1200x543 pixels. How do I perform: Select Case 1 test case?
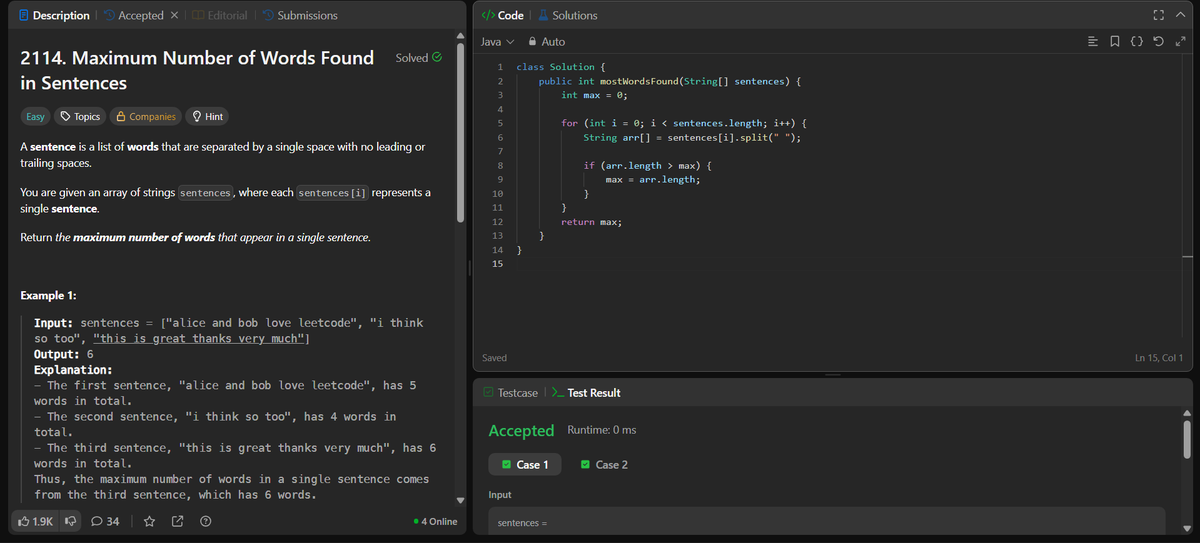[x=525, y=465]
